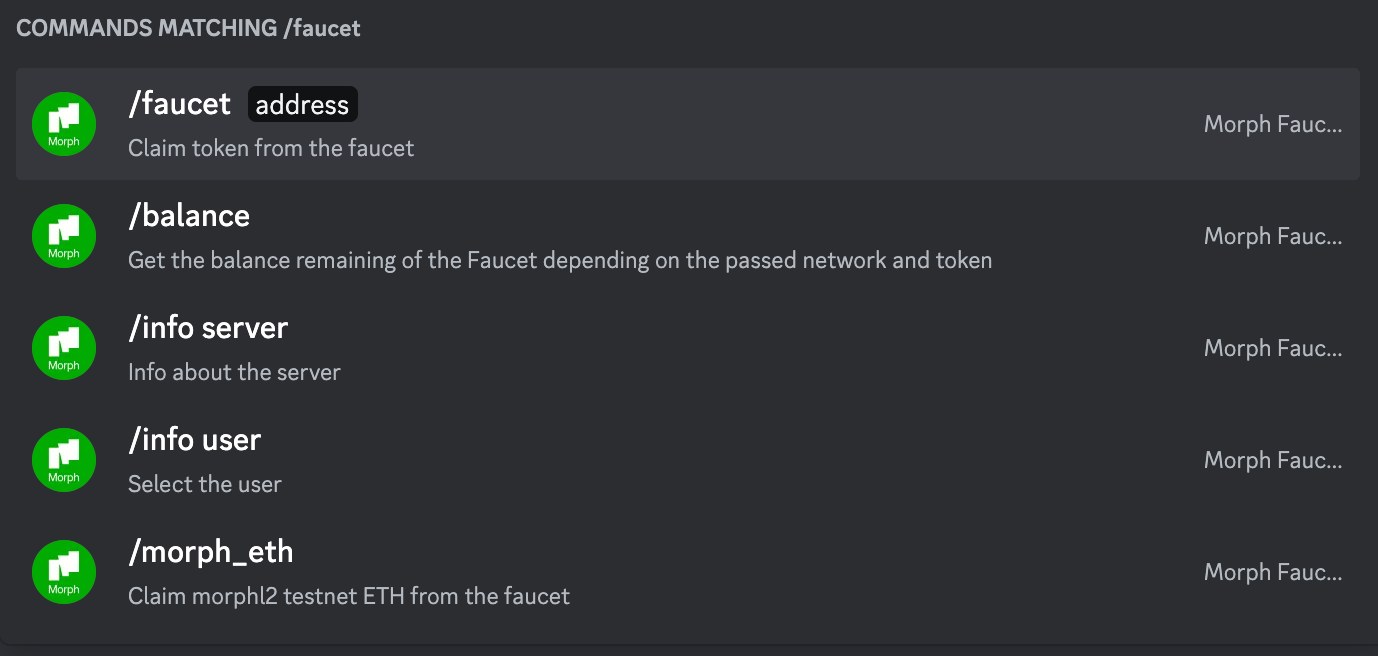Choose the /info server command name

coord(208,328)
